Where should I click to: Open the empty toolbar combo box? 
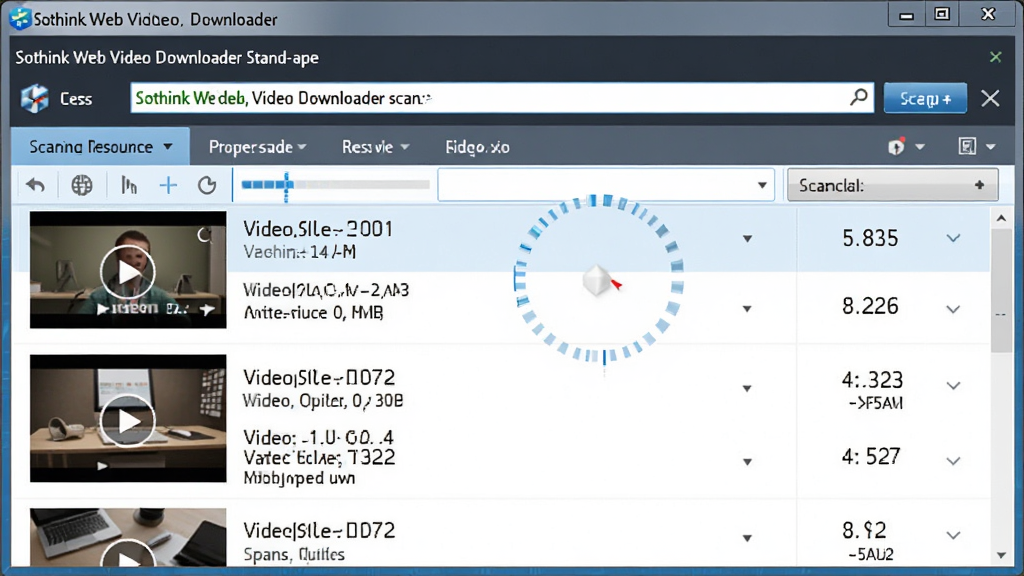click(x=606, y=185)
